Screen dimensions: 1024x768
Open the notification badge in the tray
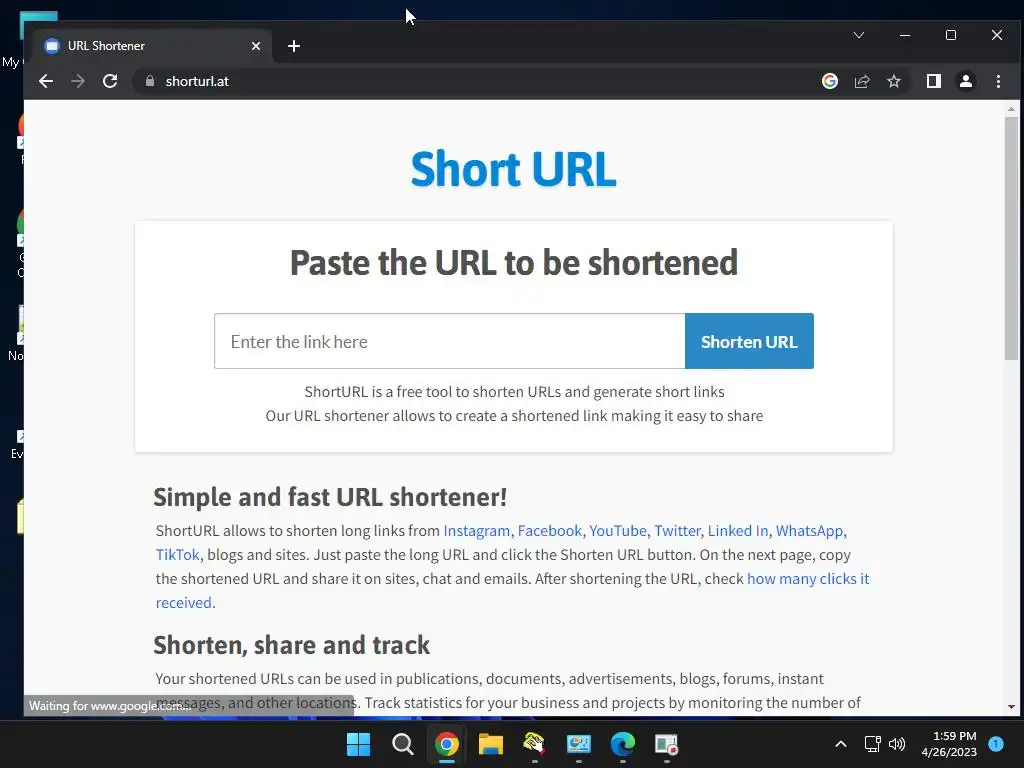[996, 744]
